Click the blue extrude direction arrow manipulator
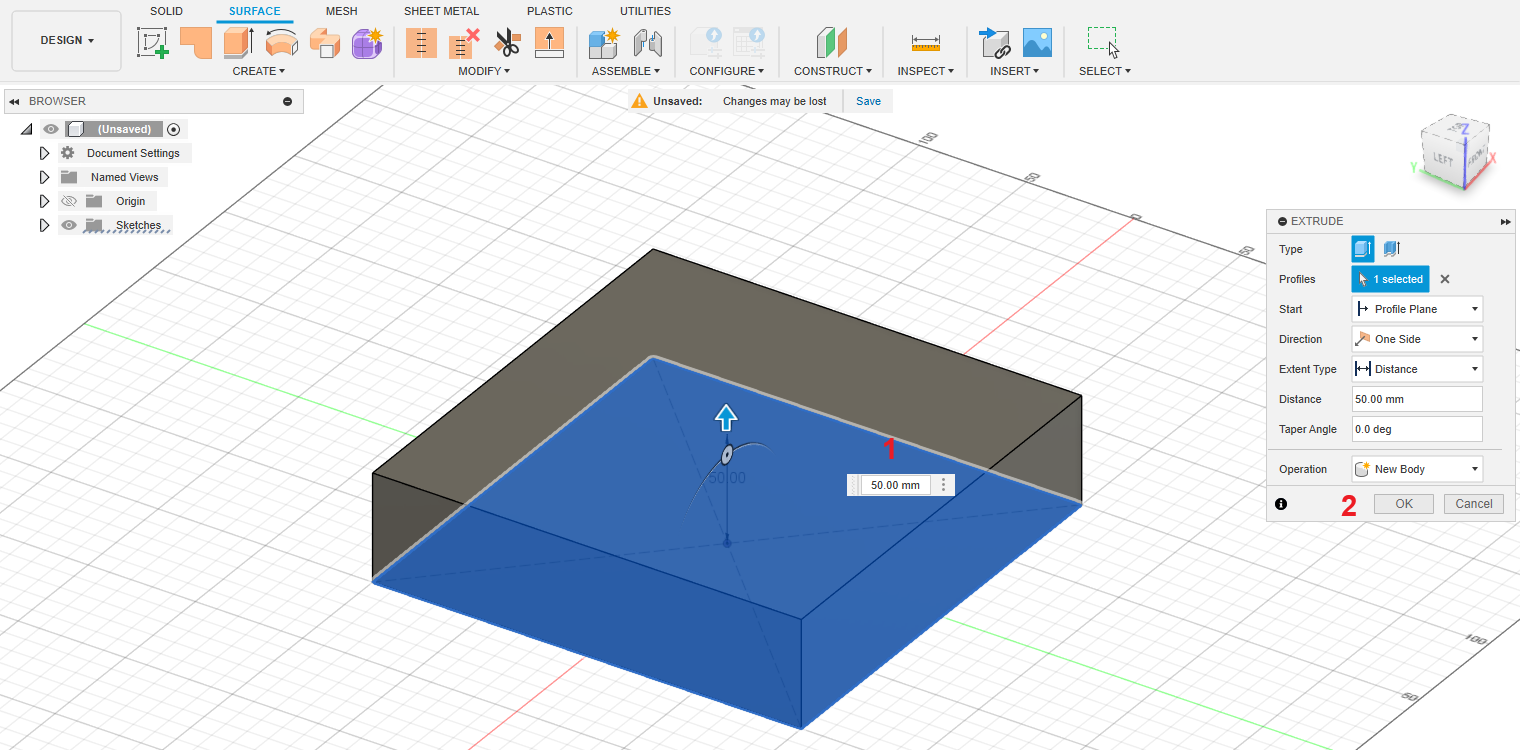The height and width of the screenshot is (750, 1520). (726, 418)
